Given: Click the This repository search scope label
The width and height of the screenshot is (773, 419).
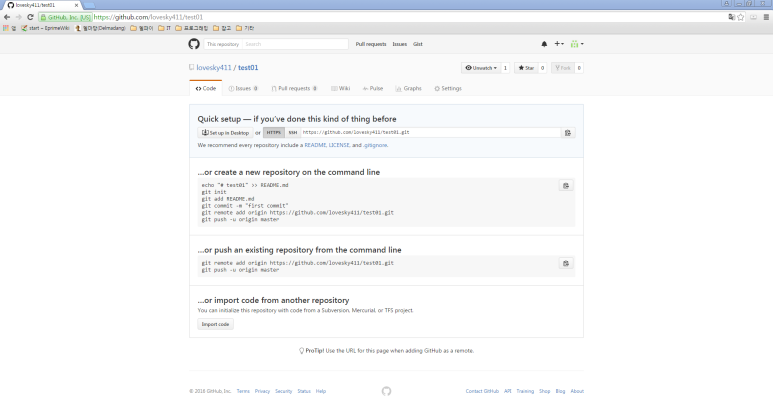Looking at the screenshot, I should [223, 44].
